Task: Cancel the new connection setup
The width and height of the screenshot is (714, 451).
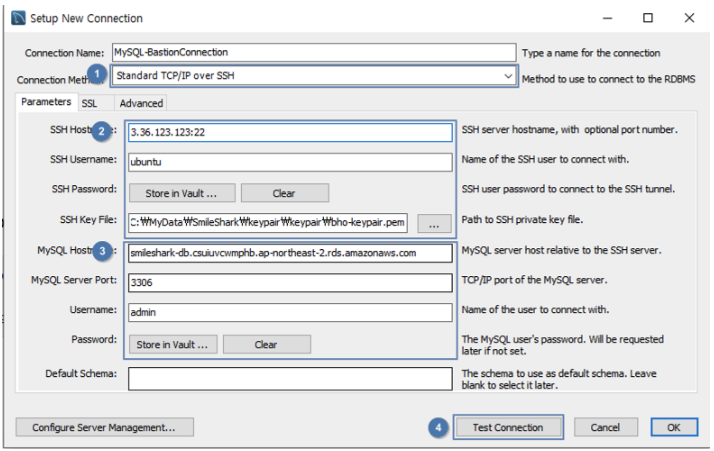Action: point(605,427)
